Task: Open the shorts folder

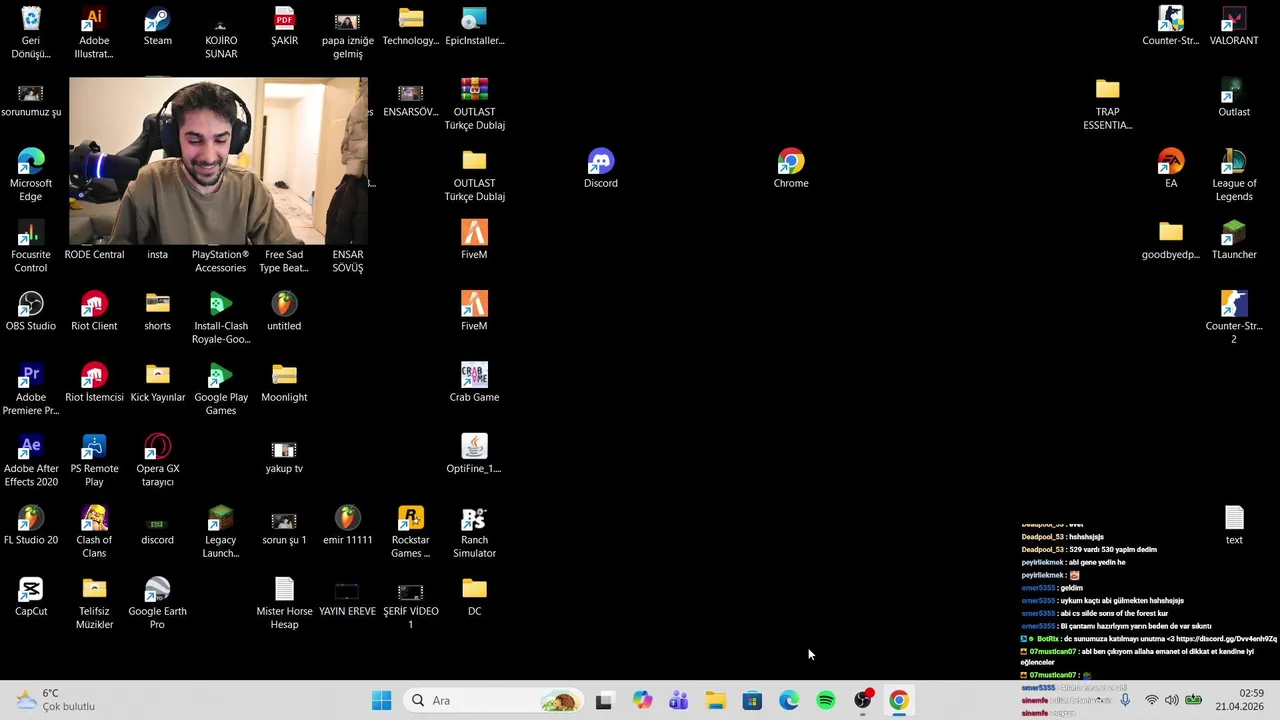Action: click(x=157, y=311)
